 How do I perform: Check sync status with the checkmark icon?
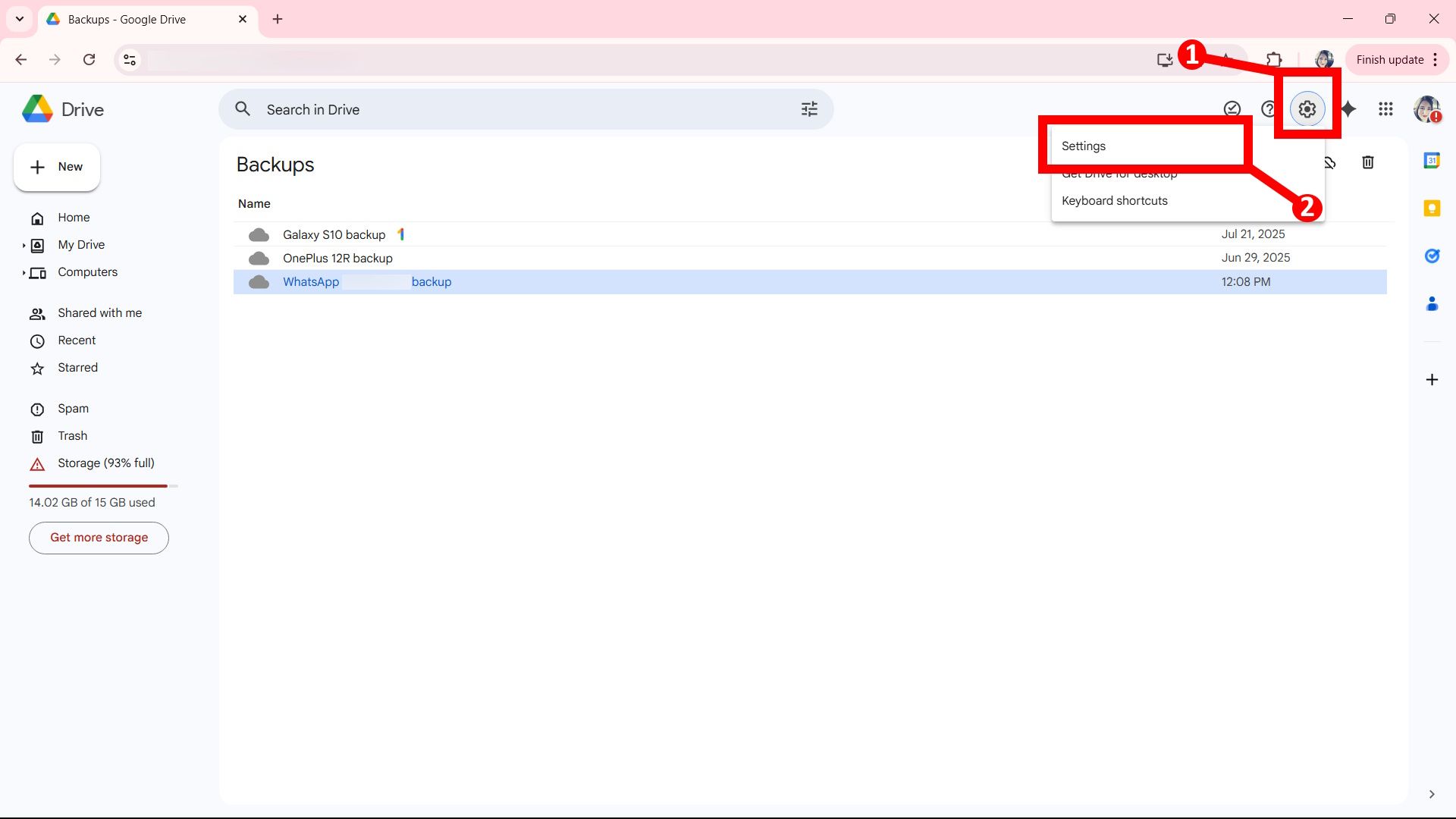coord(1232,108)
